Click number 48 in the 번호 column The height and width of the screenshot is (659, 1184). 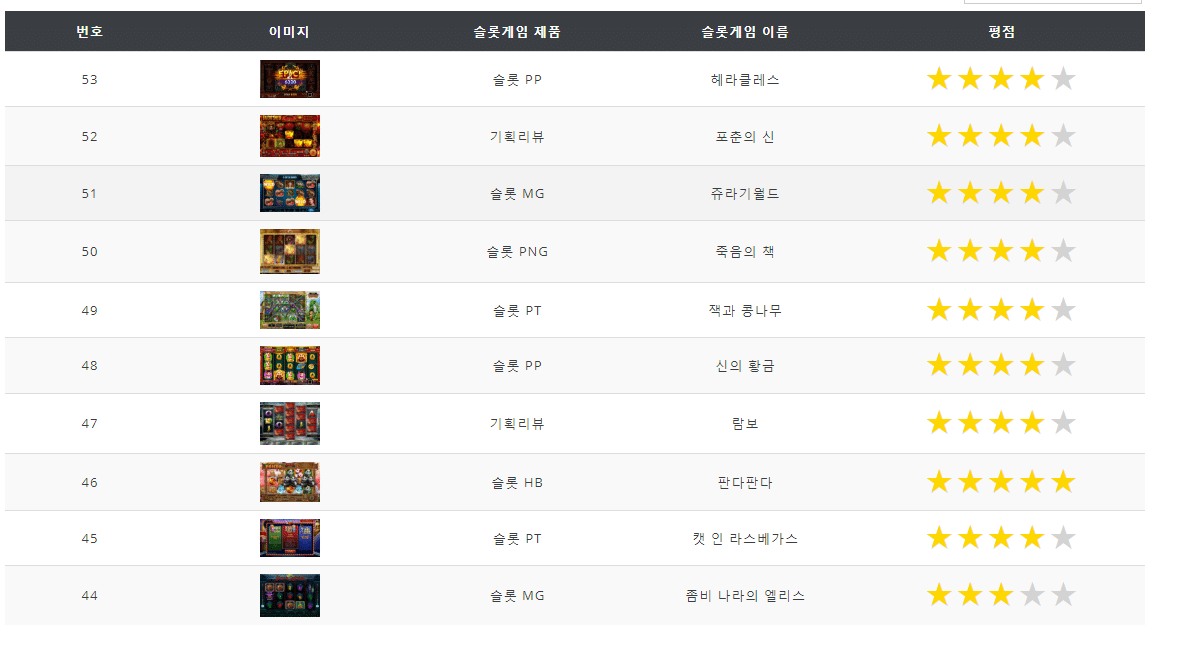click(x=89, y=366)
